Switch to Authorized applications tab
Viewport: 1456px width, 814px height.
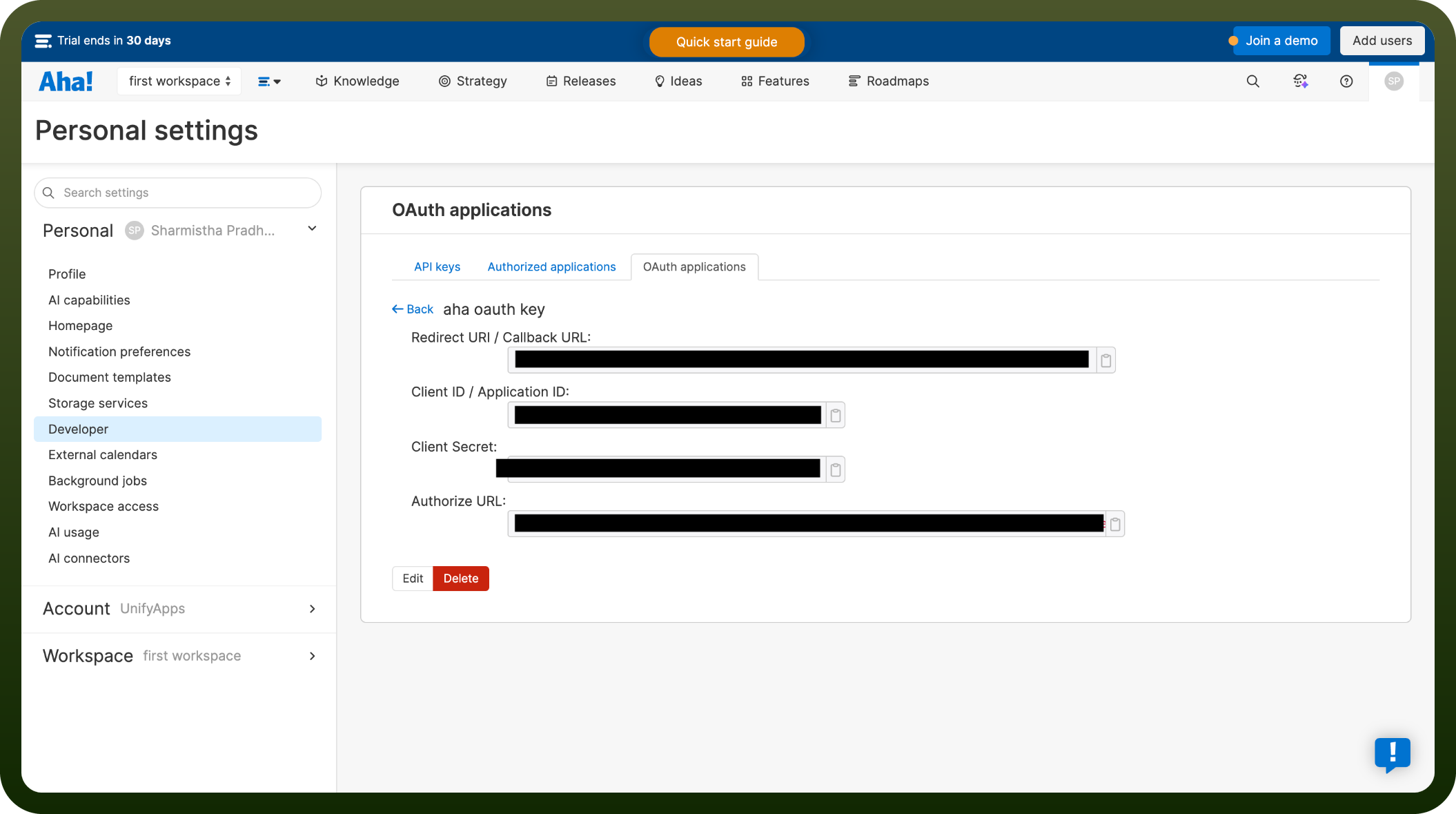coord(551,267)
